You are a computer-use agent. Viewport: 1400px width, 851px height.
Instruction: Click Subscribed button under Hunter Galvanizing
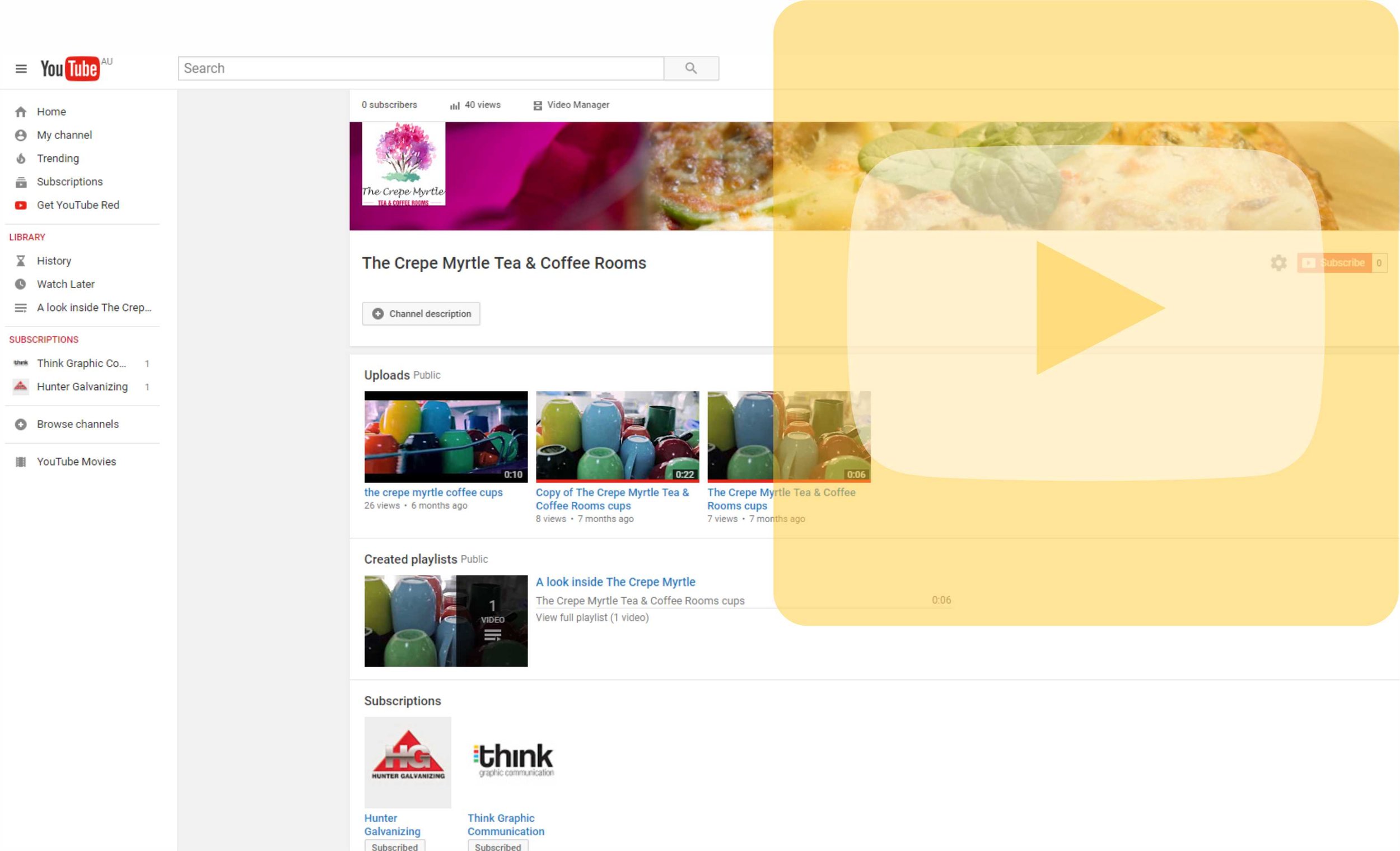pyautogui.click(x=395, y=846)
